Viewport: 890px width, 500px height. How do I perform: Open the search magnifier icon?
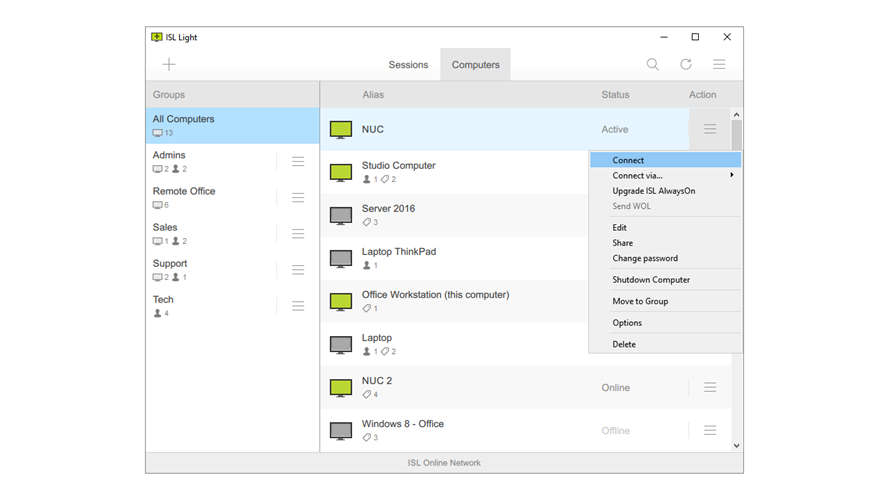coord(652,64)
